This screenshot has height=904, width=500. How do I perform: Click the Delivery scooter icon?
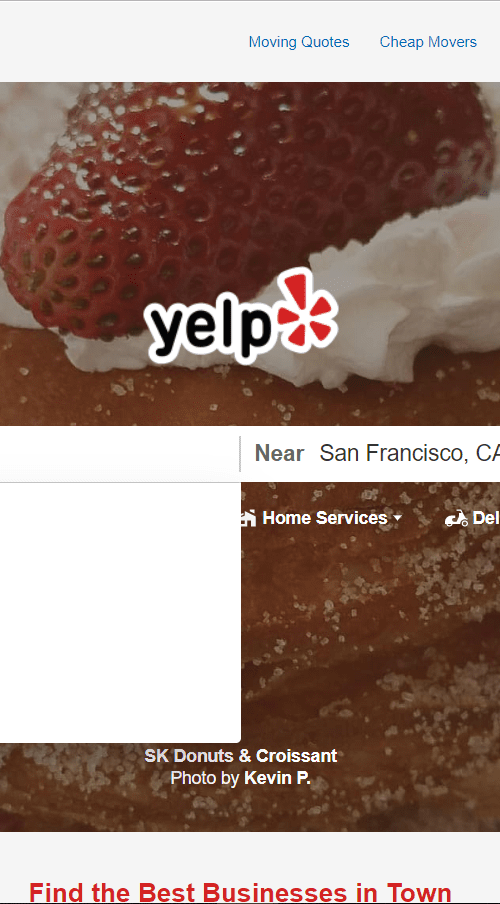456,519
